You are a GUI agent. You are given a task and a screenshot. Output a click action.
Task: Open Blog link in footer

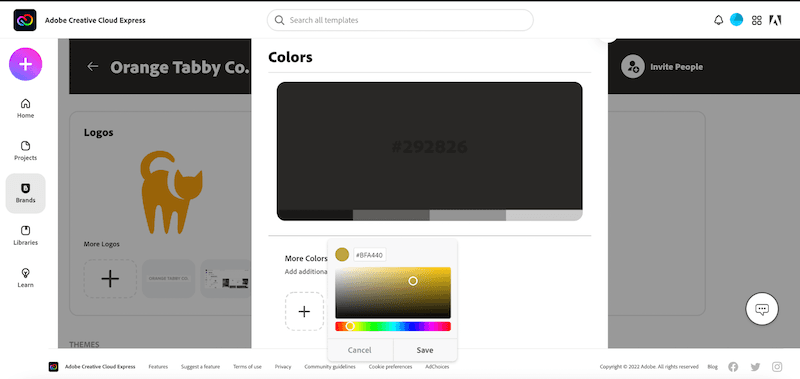pos(712,367)
